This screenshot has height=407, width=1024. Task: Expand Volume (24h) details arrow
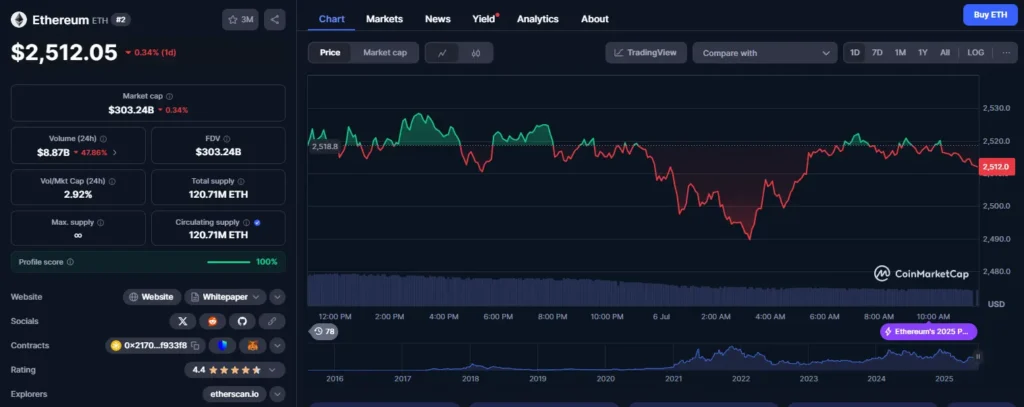[x=115, y=152]
